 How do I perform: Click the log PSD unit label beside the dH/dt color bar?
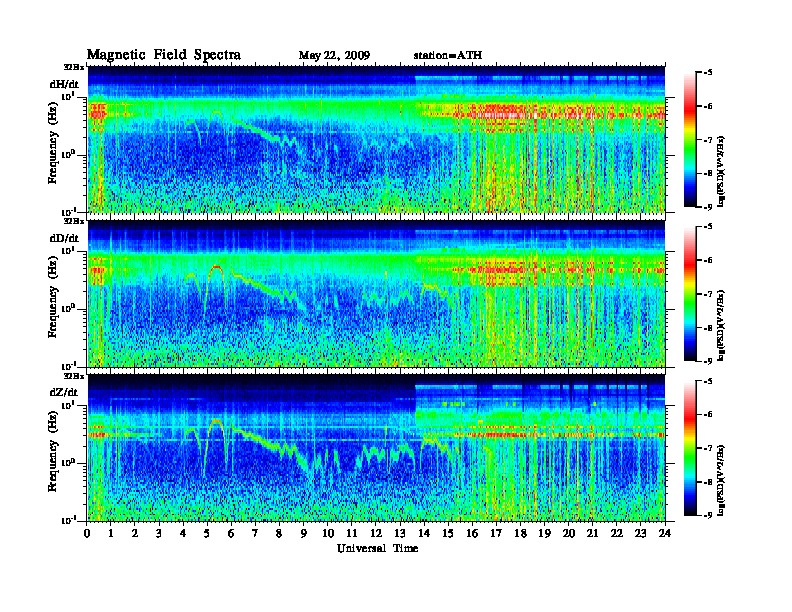(721, 171)
